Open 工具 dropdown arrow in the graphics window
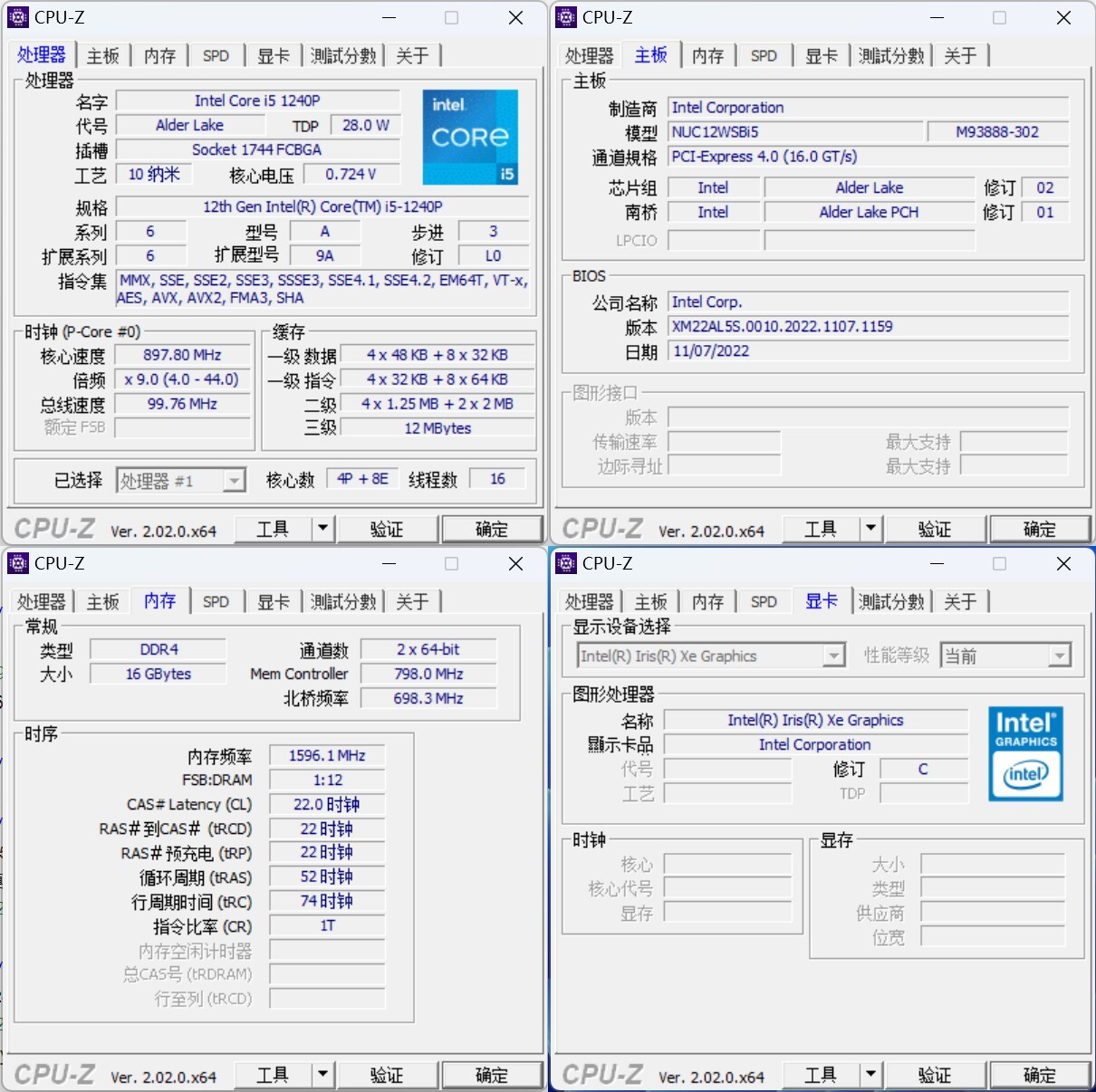Viewport: 1096px width, 1092px height. (x=870, y=1074)
